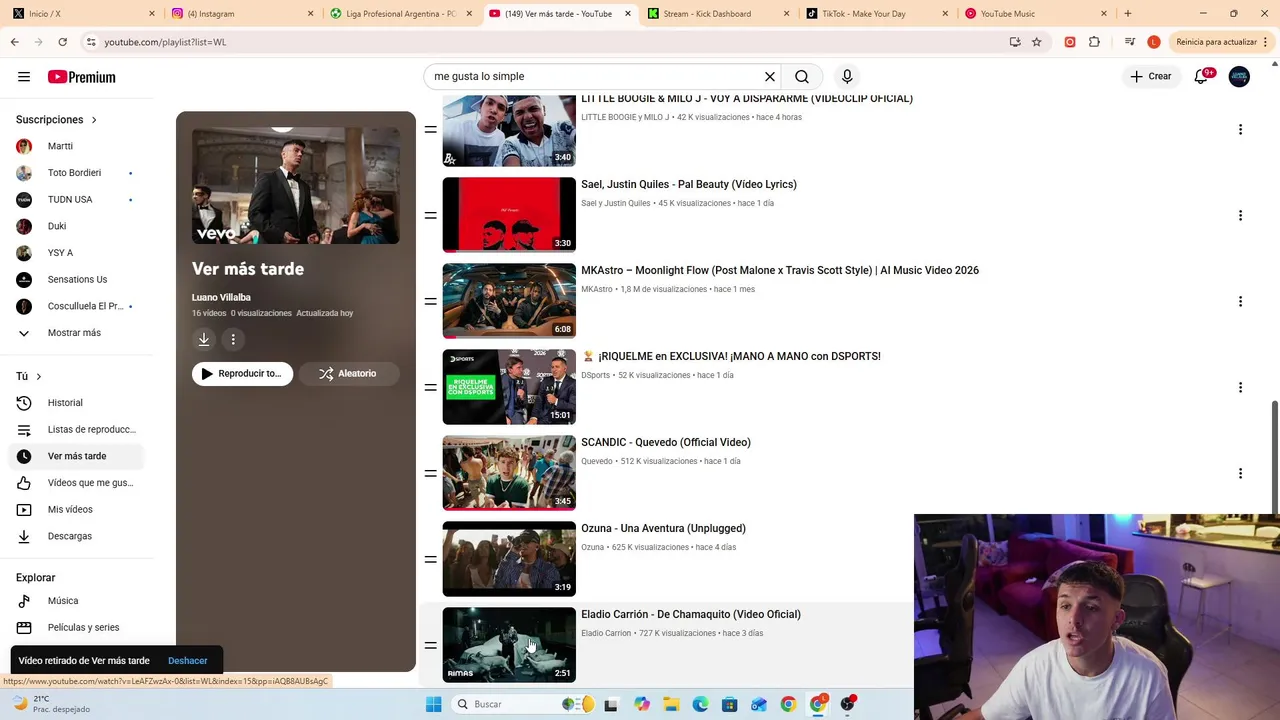The image size is (1280, 720).
Task: Open OBS Studio from the taskbar
Action: [848, 704]
